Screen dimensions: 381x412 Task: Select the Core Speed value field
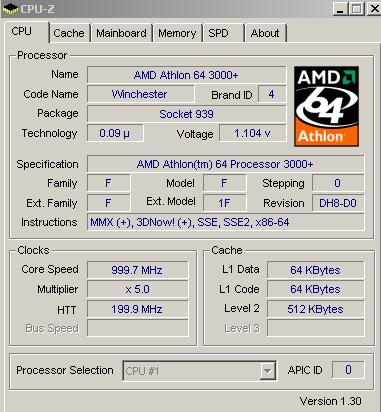tap(137, 270)
